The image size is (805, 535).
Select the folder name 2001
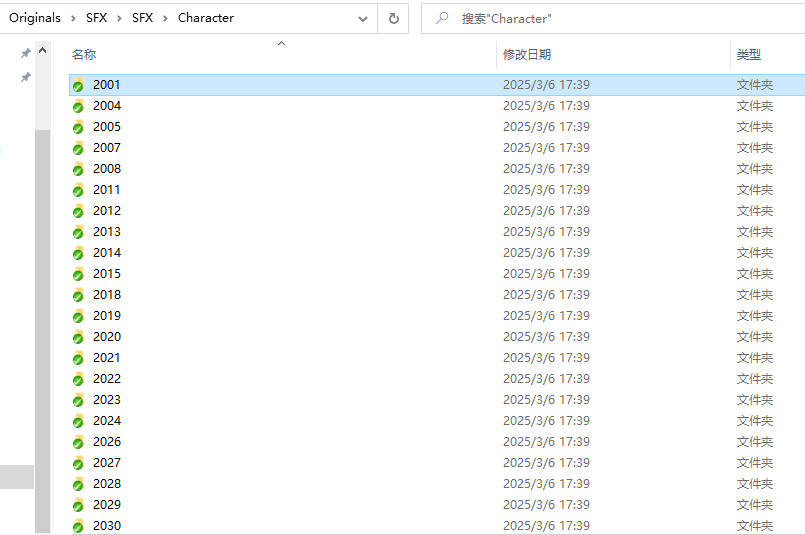[x=106, y=85]
